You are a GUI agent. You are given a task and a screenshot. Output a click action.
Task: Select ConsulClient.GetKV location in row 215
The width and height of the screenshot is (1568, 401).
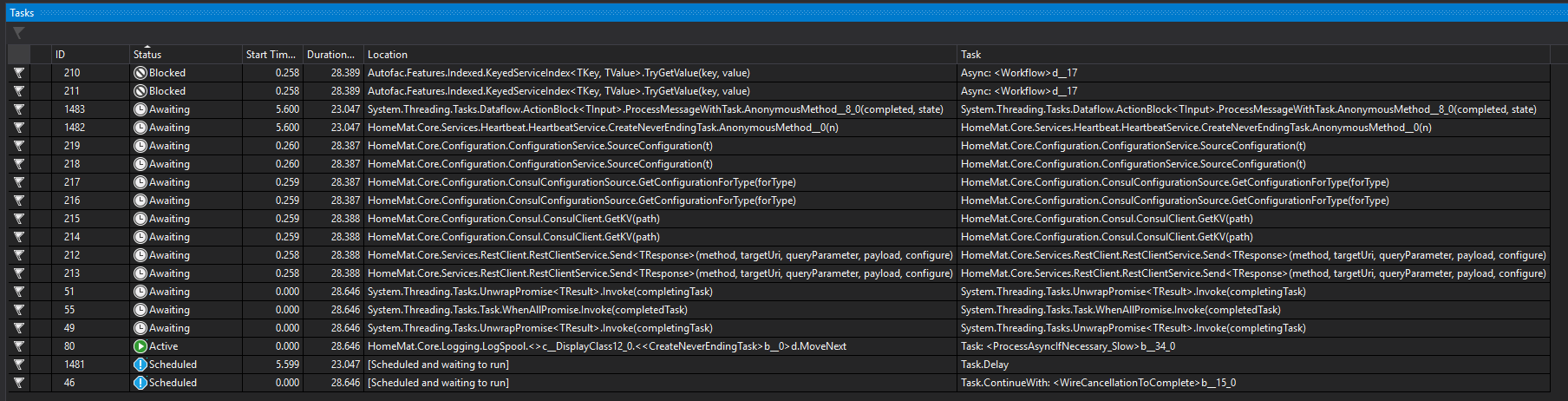660,219
